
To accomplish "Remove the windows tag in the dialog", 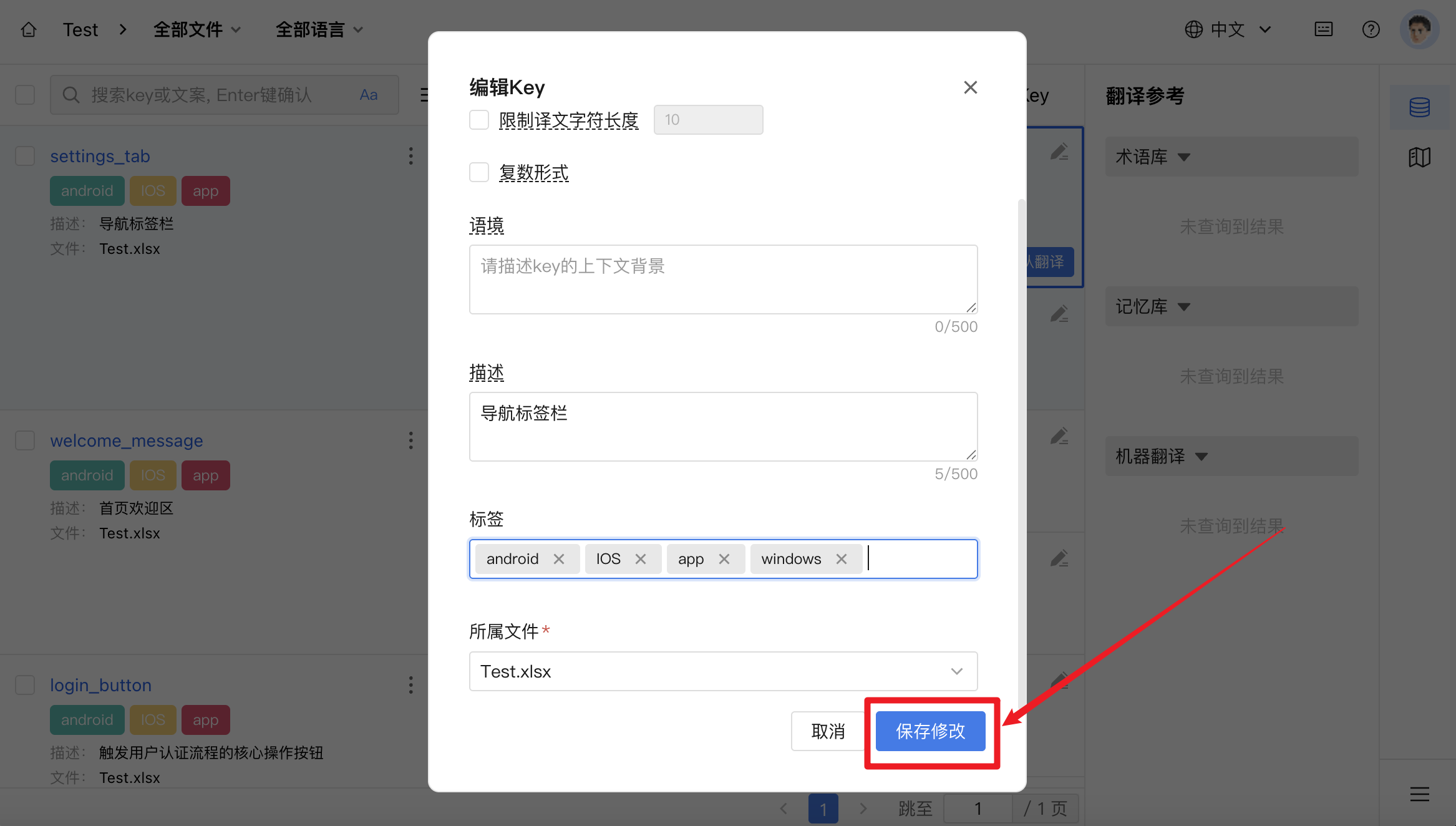I will (842, 559).
